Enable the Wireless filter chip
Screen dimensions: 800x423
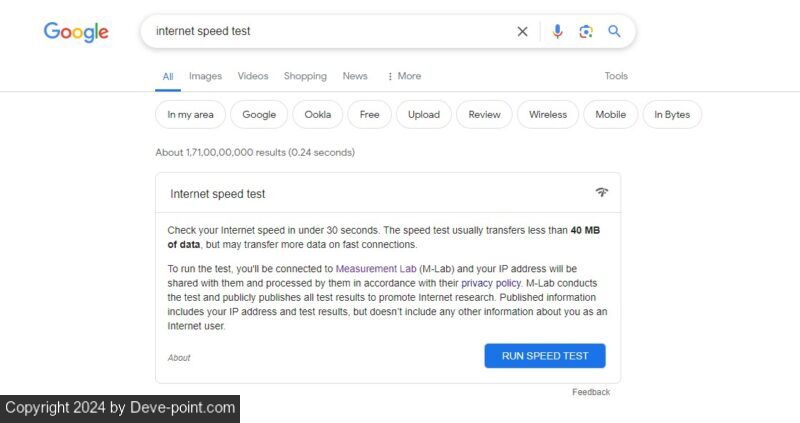click(548, 114)
